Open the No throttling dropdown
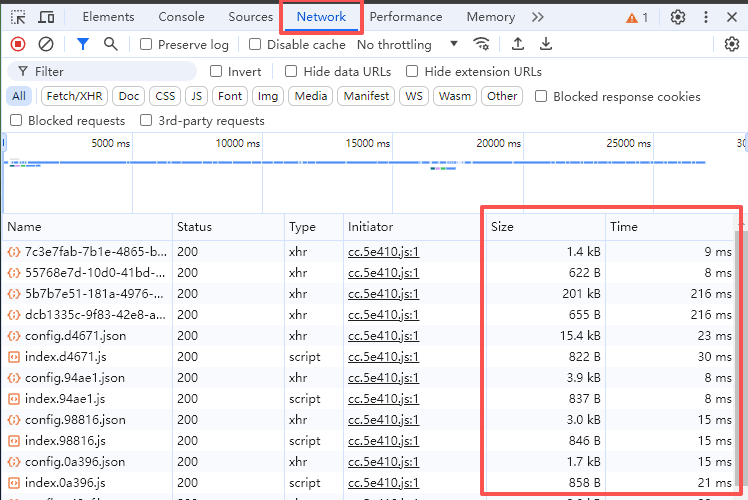This screenshot has height=500, width=748. click(407, 45)
